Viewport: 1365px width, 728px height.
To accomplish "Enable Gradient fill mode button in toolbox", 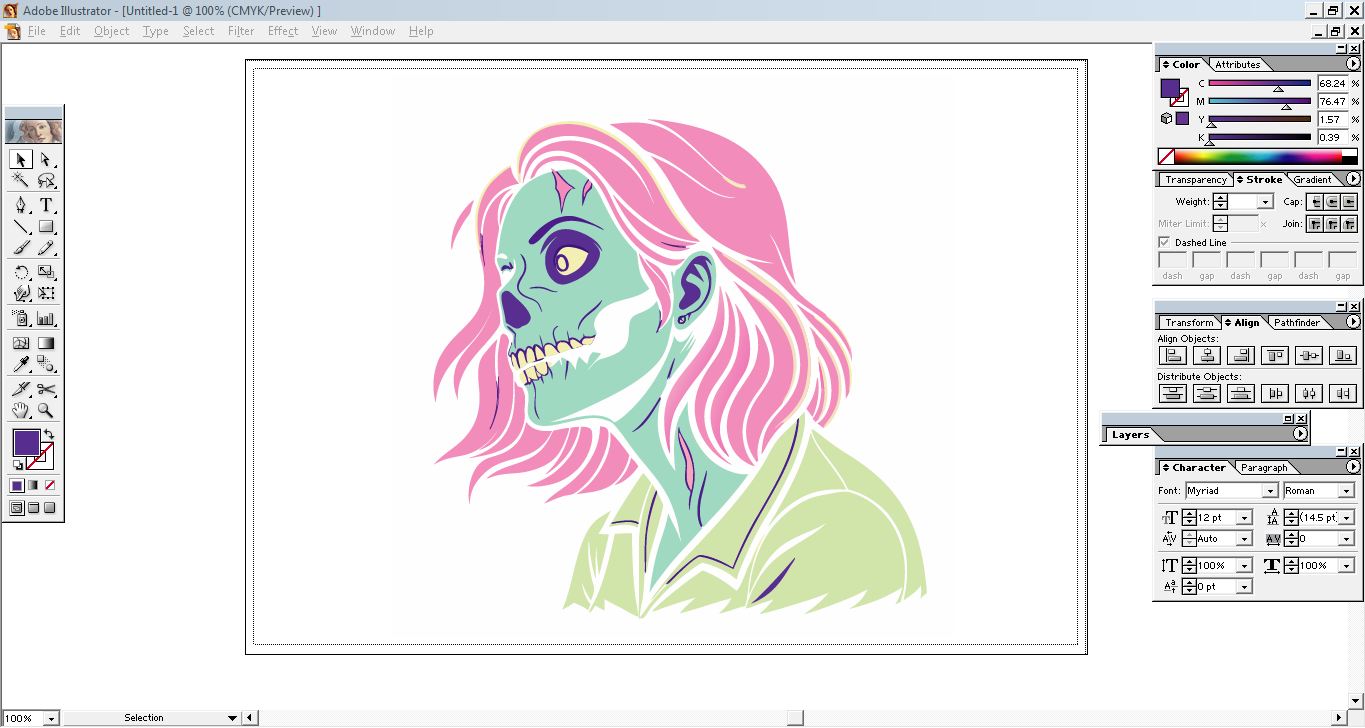I will click(33, 485).
